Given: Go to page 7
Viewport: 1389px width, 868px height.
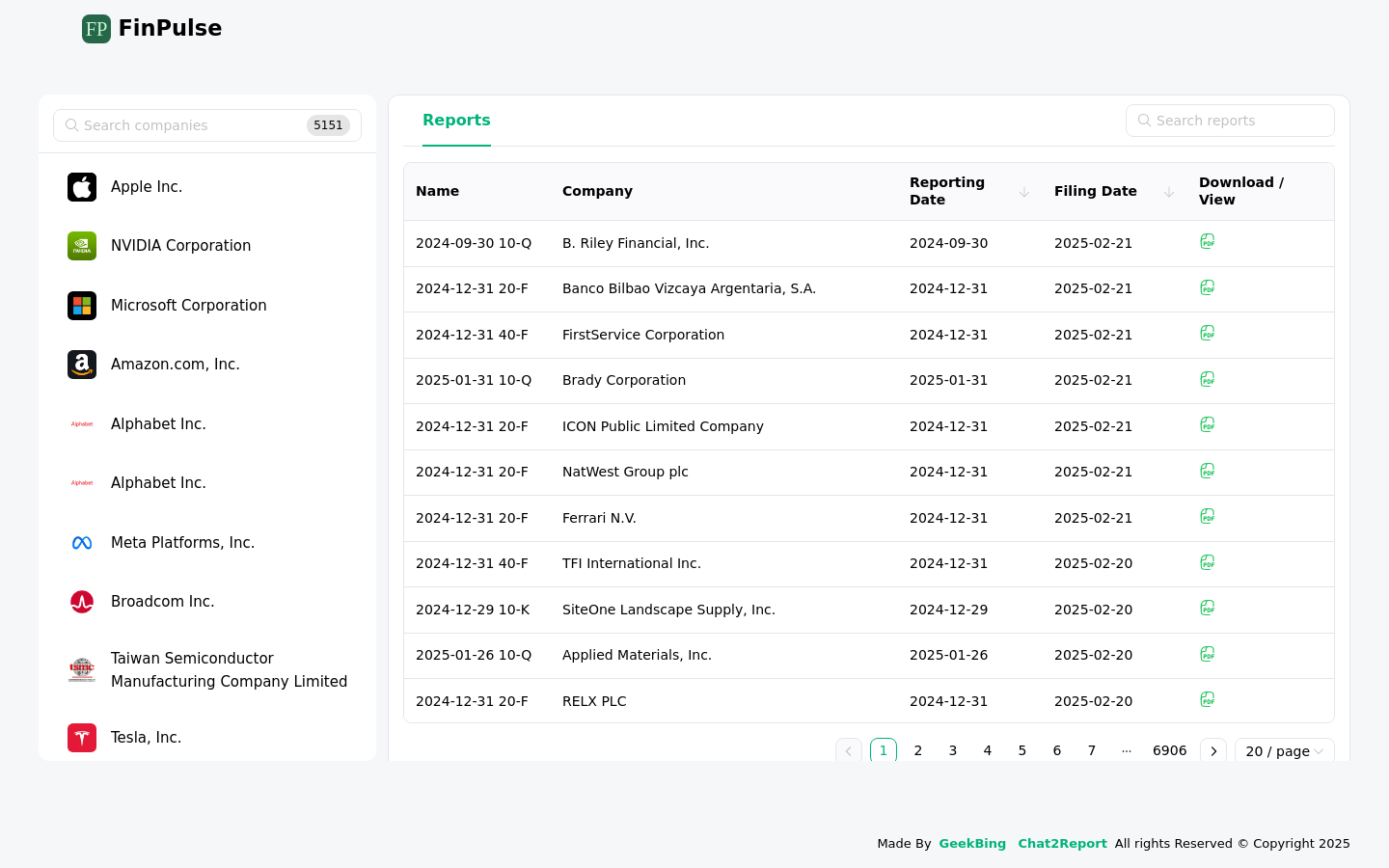Looking at the screenshot, I should [x=1092, y=750].
